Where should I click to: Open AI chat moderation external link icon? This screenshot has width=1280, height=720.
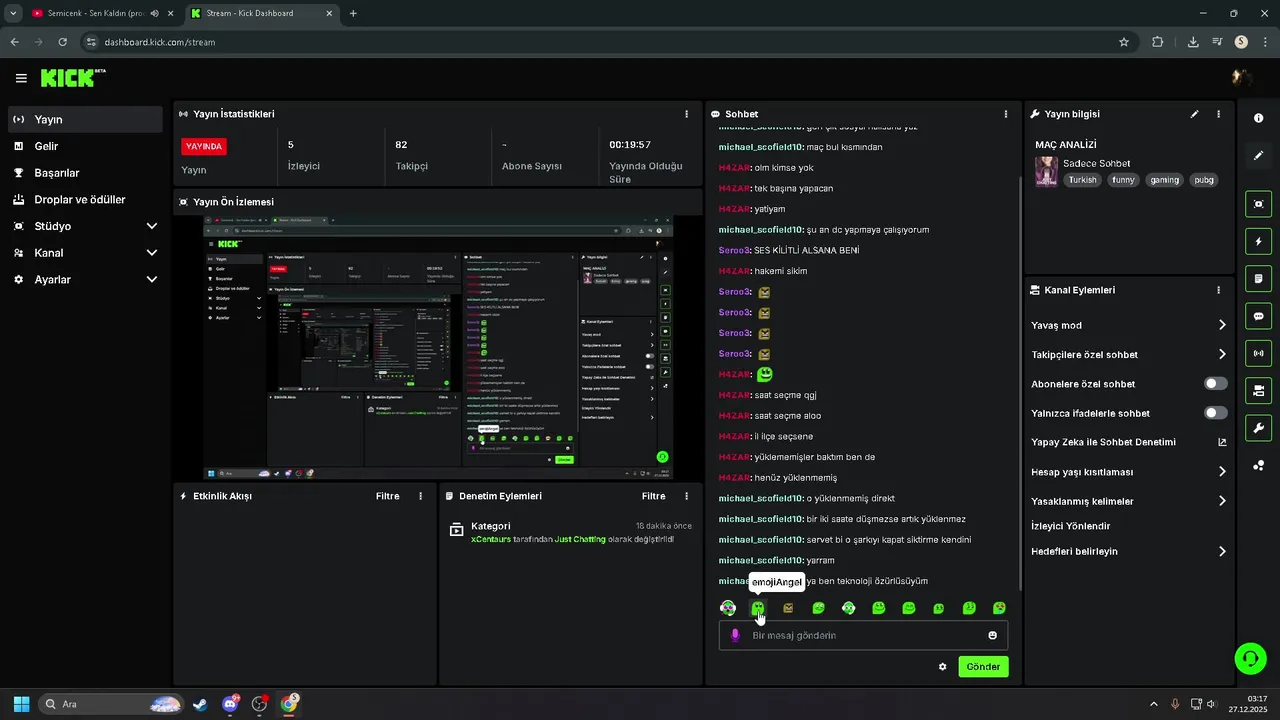tap(1222, 442)
